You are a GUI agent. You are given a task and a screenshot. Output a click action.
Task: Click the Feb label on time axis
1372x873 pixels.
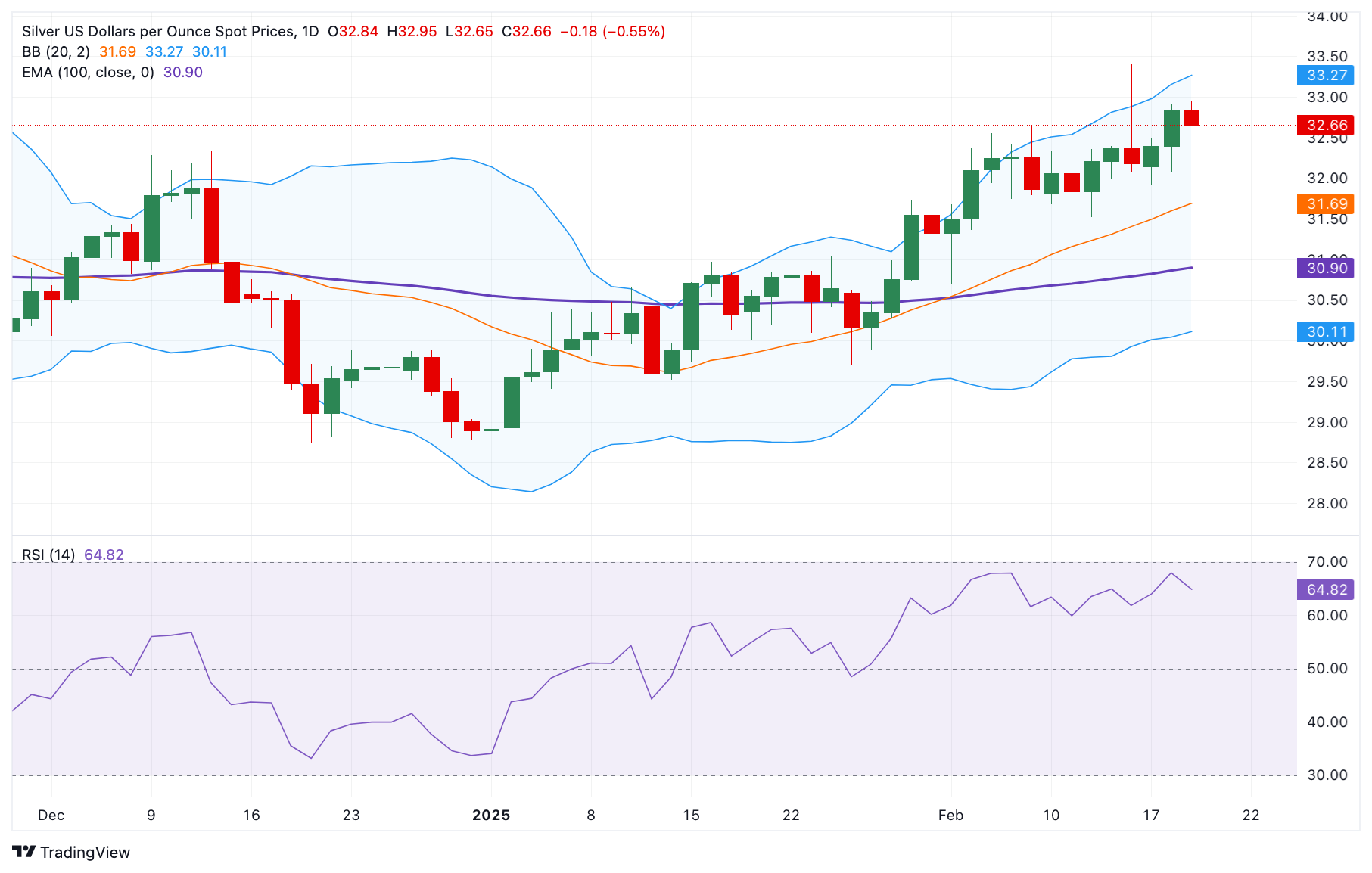point(950,815)
